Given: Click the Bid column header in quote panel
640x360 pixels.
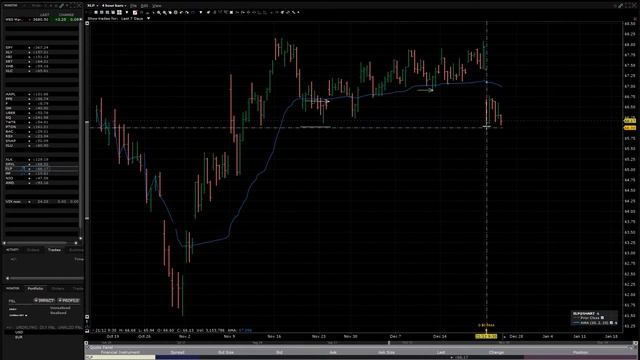Looking at the screenshot, I should pos(279,352).
